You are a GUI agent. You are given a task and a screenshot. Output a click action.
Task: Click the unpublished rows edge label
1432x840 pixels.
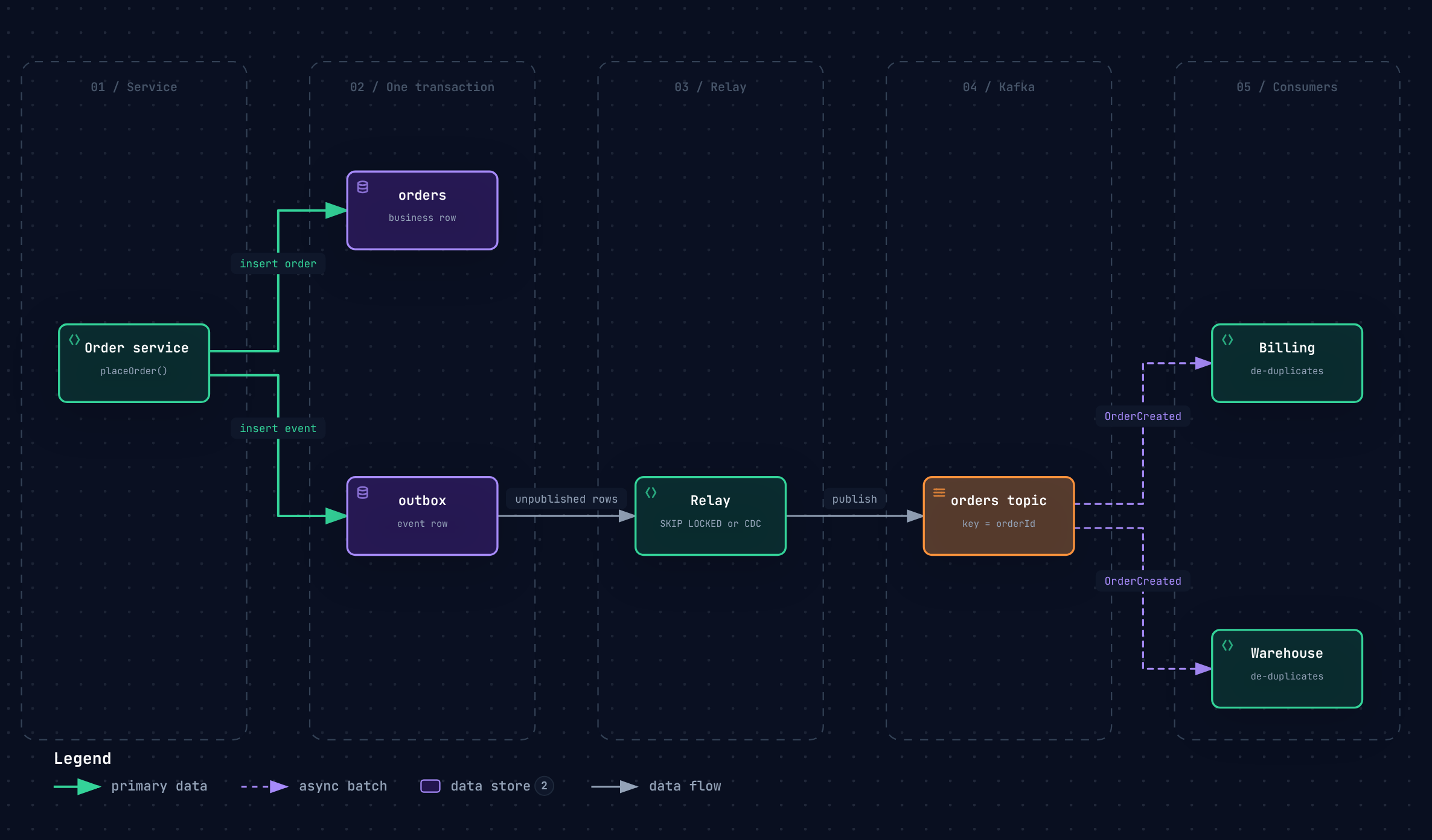tap(566, 499)
